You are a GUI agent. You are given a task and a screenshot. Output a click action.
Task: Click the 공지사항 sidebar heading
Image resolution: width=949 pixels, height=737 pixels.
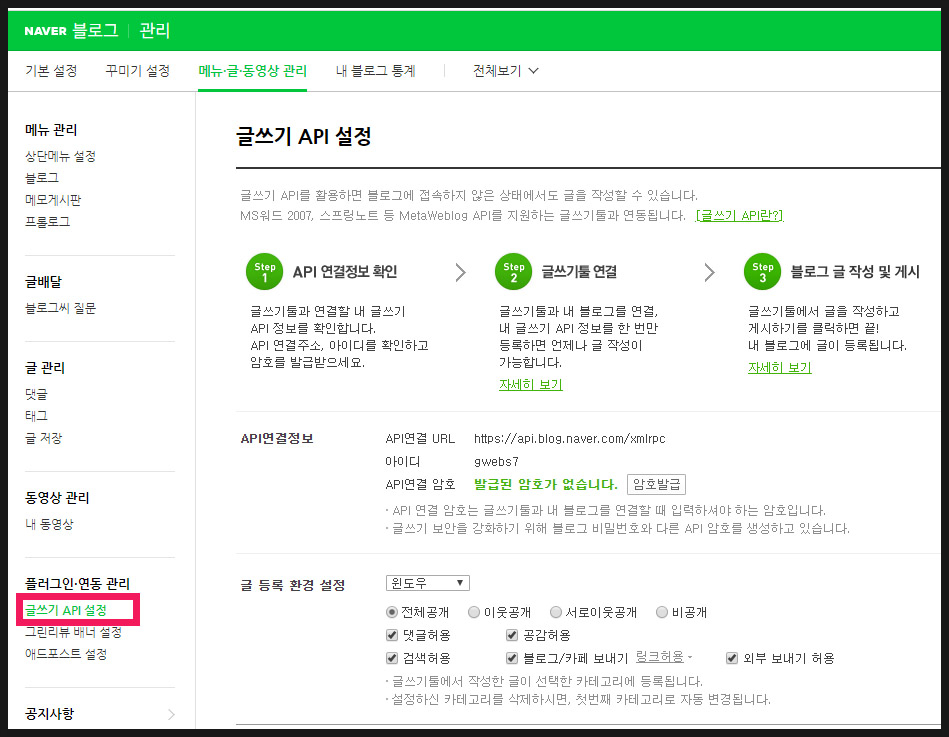tap(50, 714)
